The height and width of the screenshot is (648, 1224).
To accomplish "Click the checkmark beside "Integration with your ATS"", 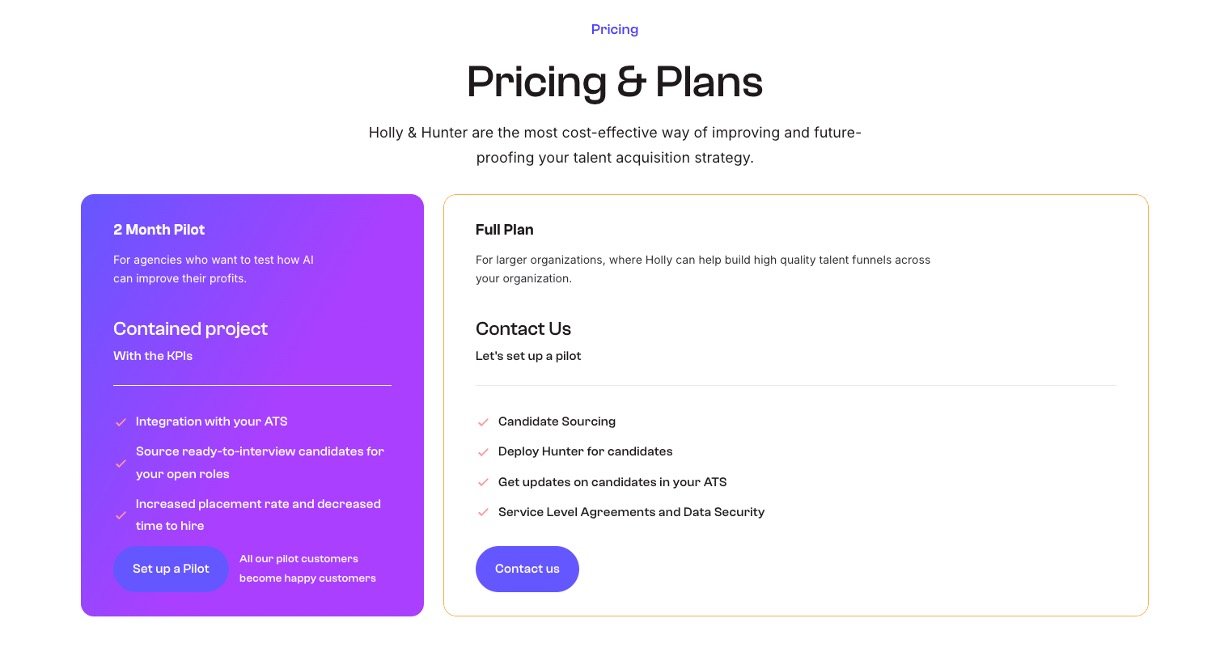I will [121, 423].
